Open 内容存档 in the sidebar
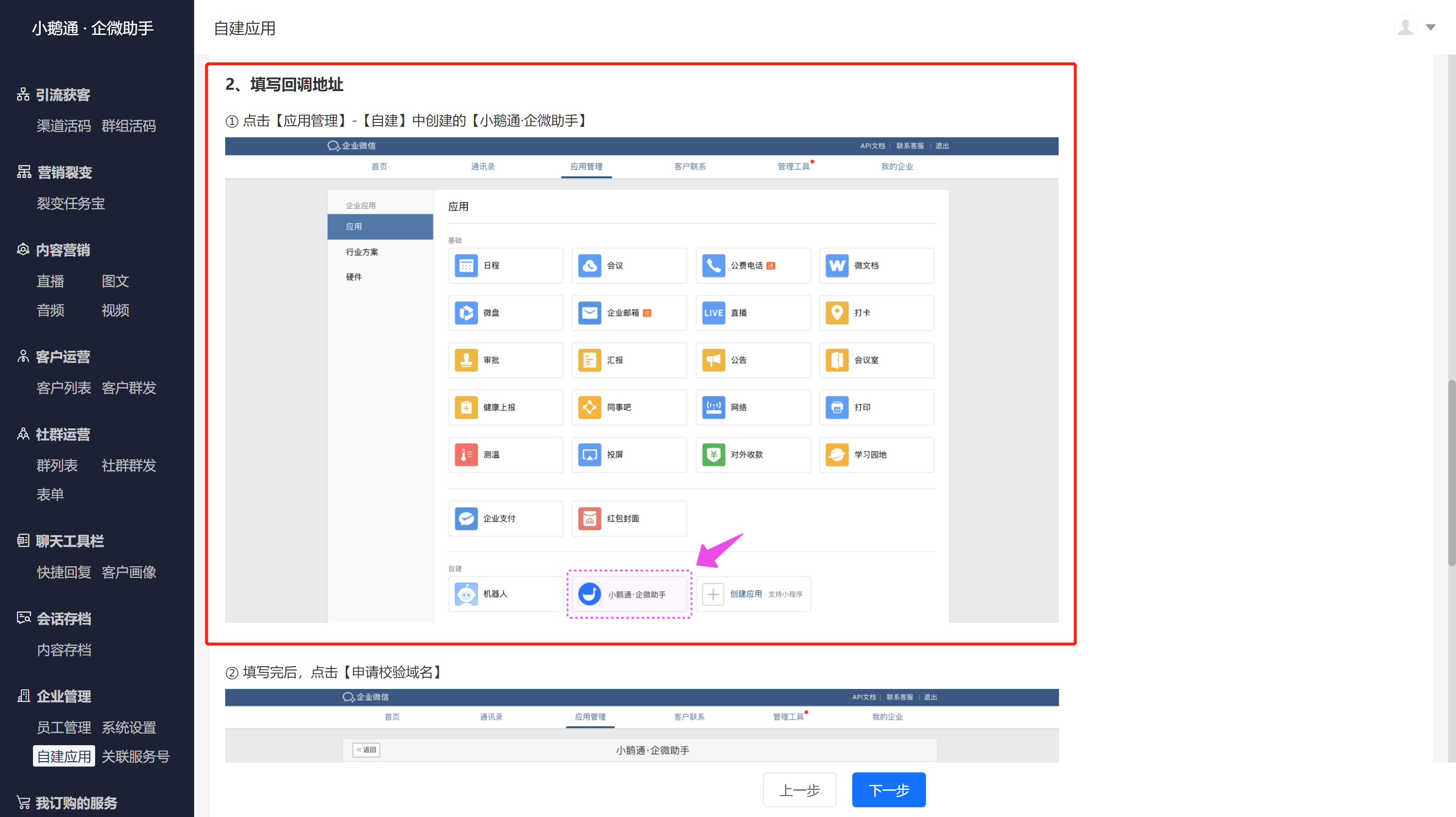 click(x=64, y=649)
